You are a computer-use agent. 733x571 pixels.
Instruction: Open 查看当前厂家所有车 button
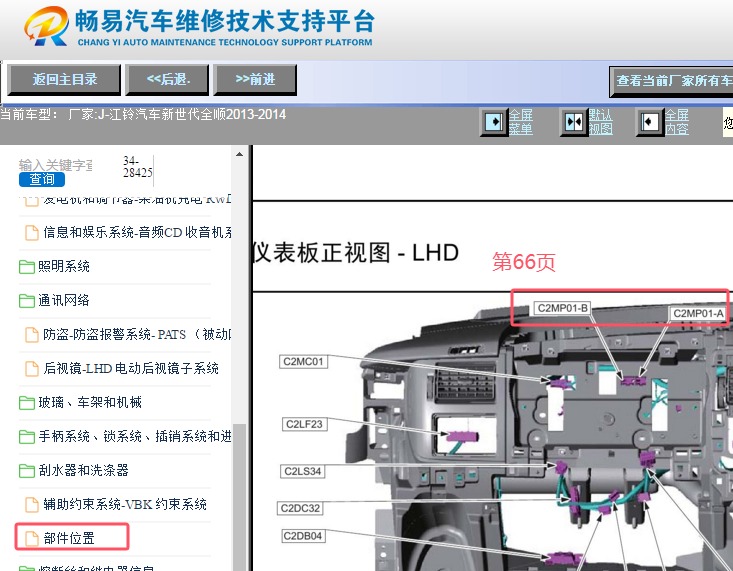click(x=671, y=81)
